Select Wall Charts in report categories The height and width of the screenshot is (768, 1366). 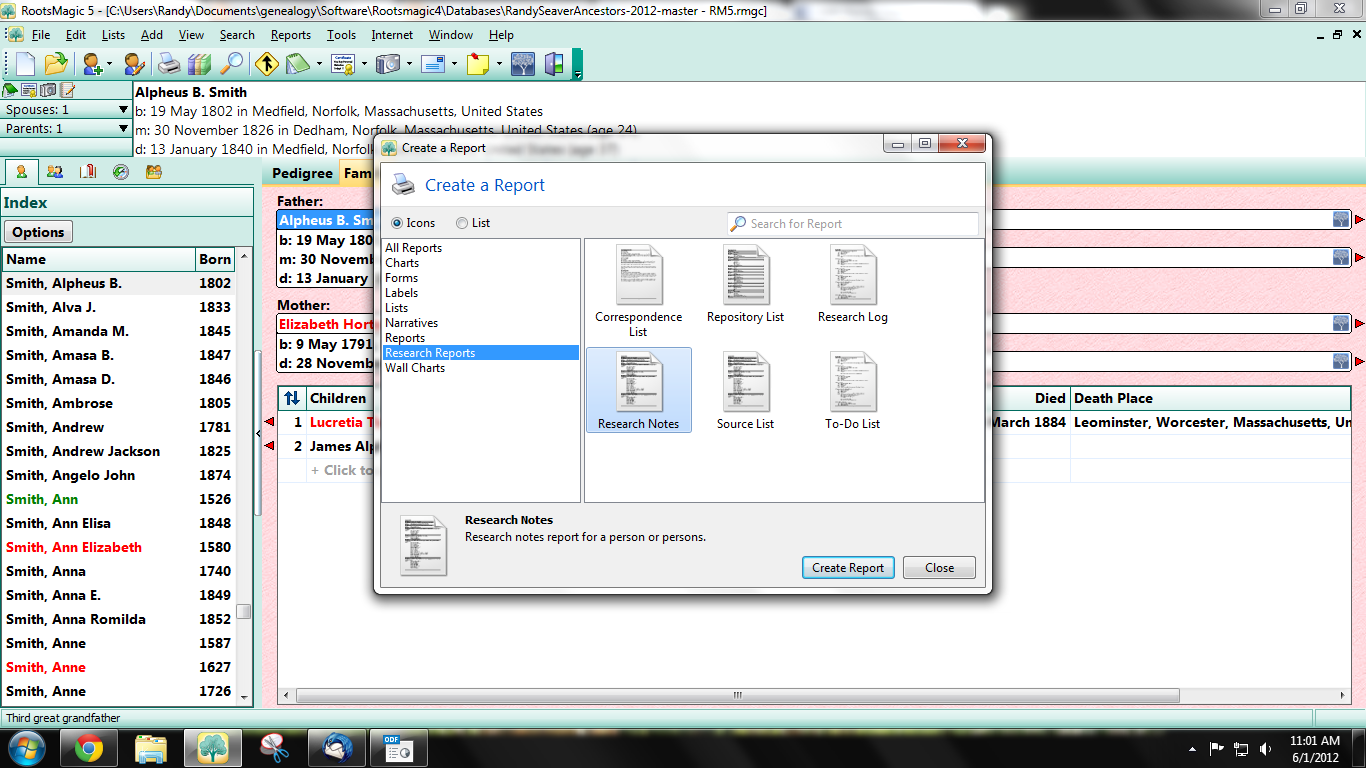tap(415, 368)
